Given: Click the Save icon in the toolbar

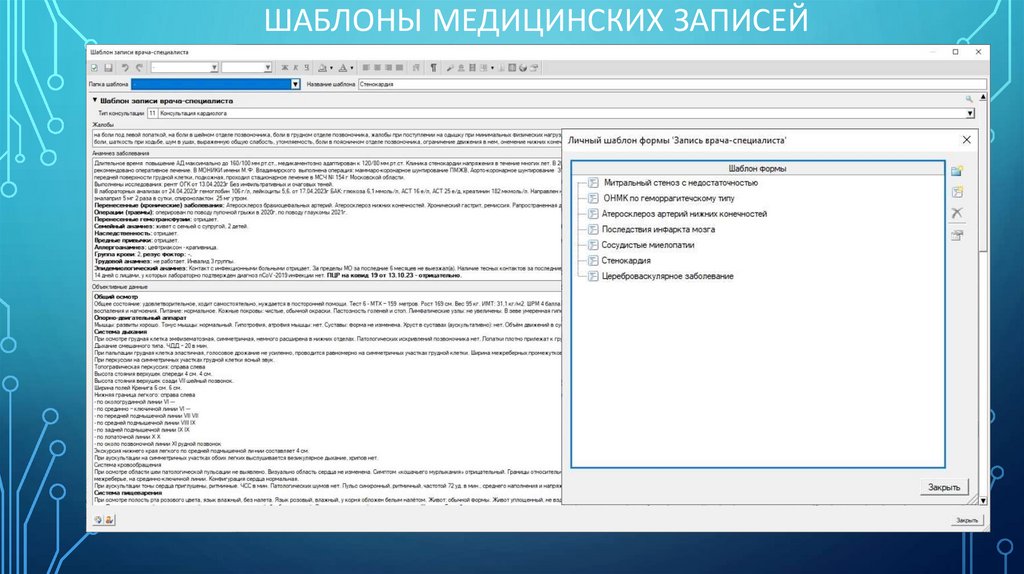Looking at the screenshot, I should pos(107,68).
